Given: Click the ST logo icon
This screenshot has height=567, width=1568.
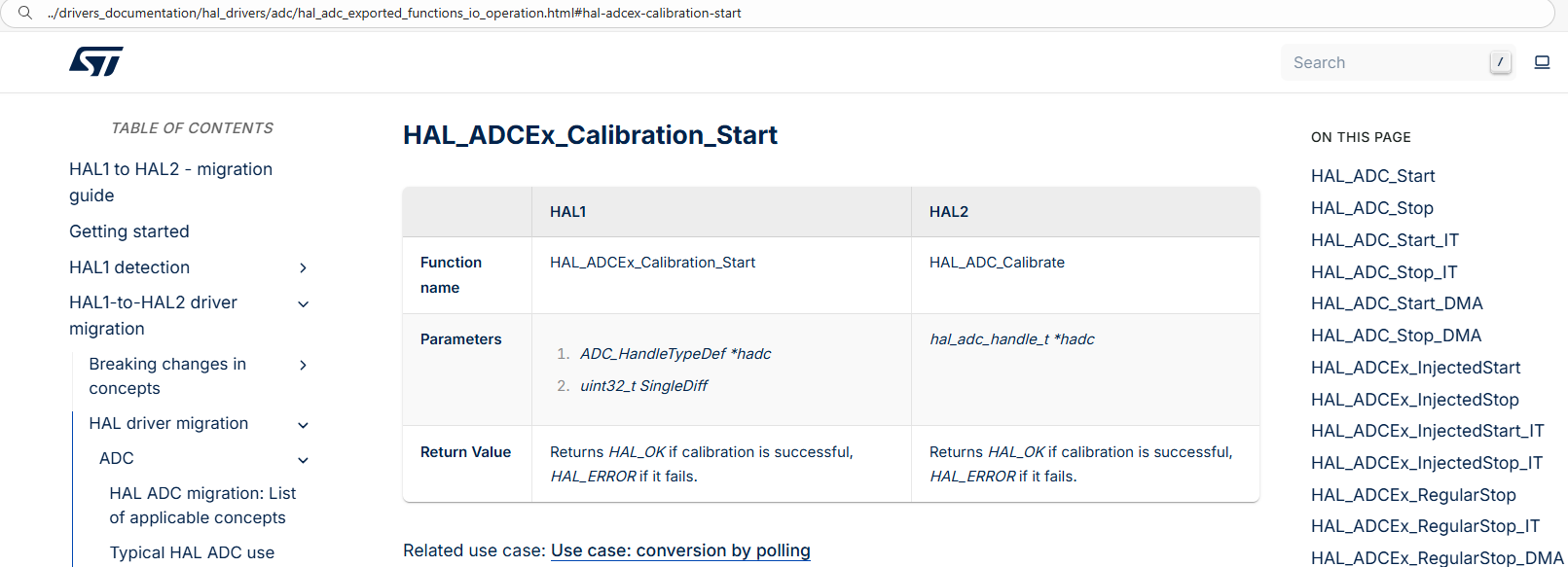Looking at the screenshot, I should [x=96, y=61].
